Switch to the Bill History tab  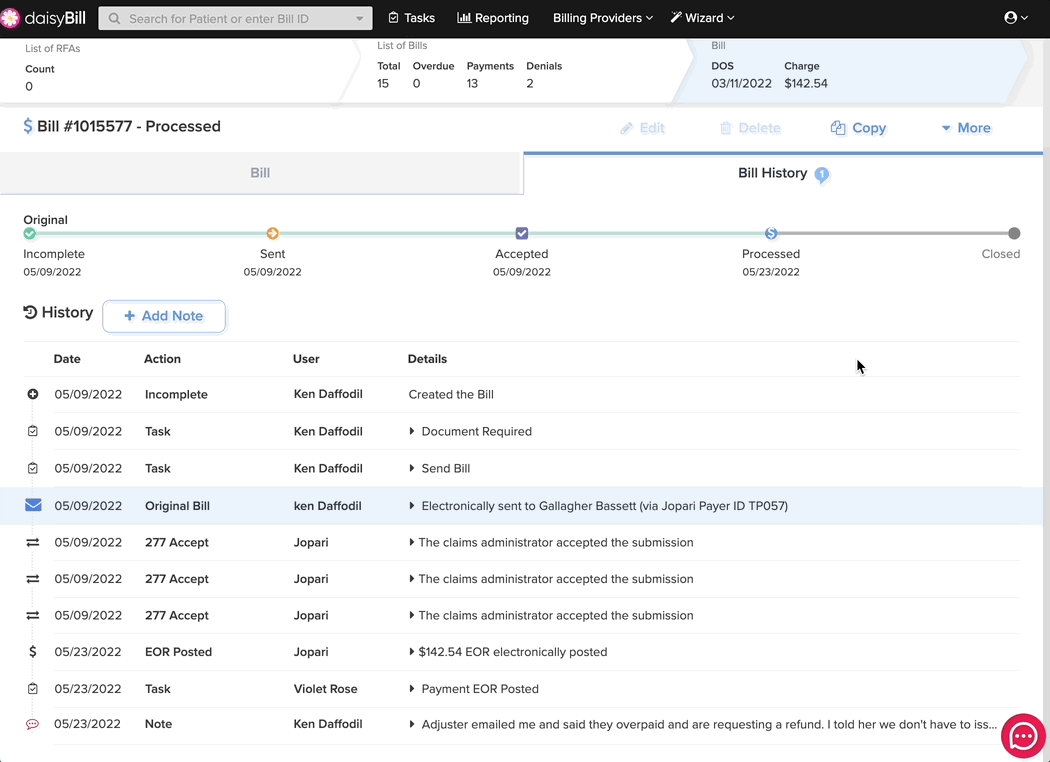tap(783, 173)
